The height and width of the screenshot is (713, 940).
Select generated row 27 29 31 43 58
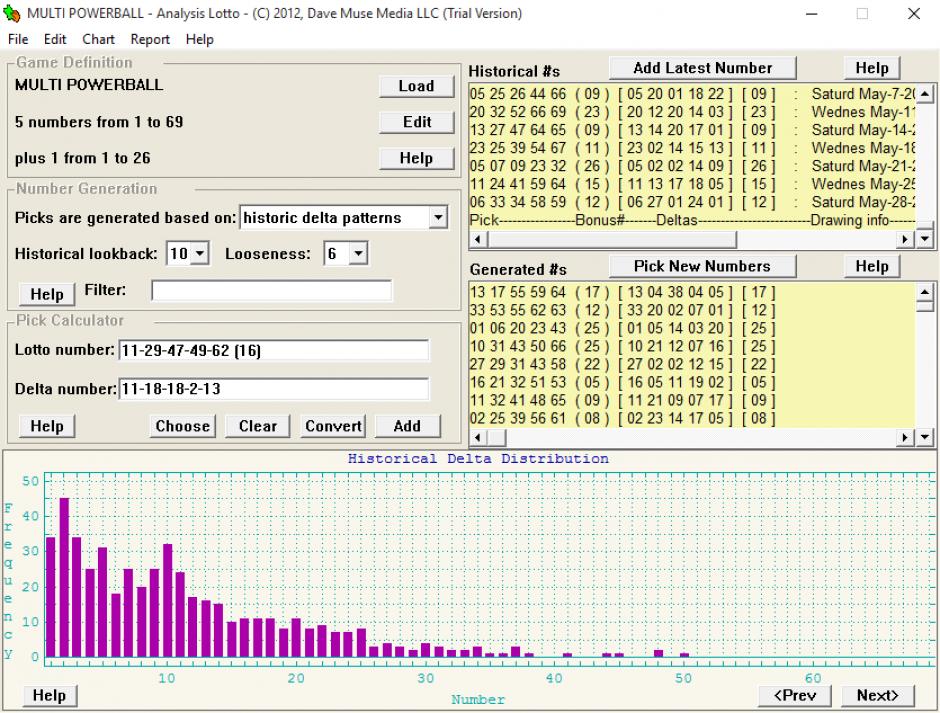tap(692, 365)
